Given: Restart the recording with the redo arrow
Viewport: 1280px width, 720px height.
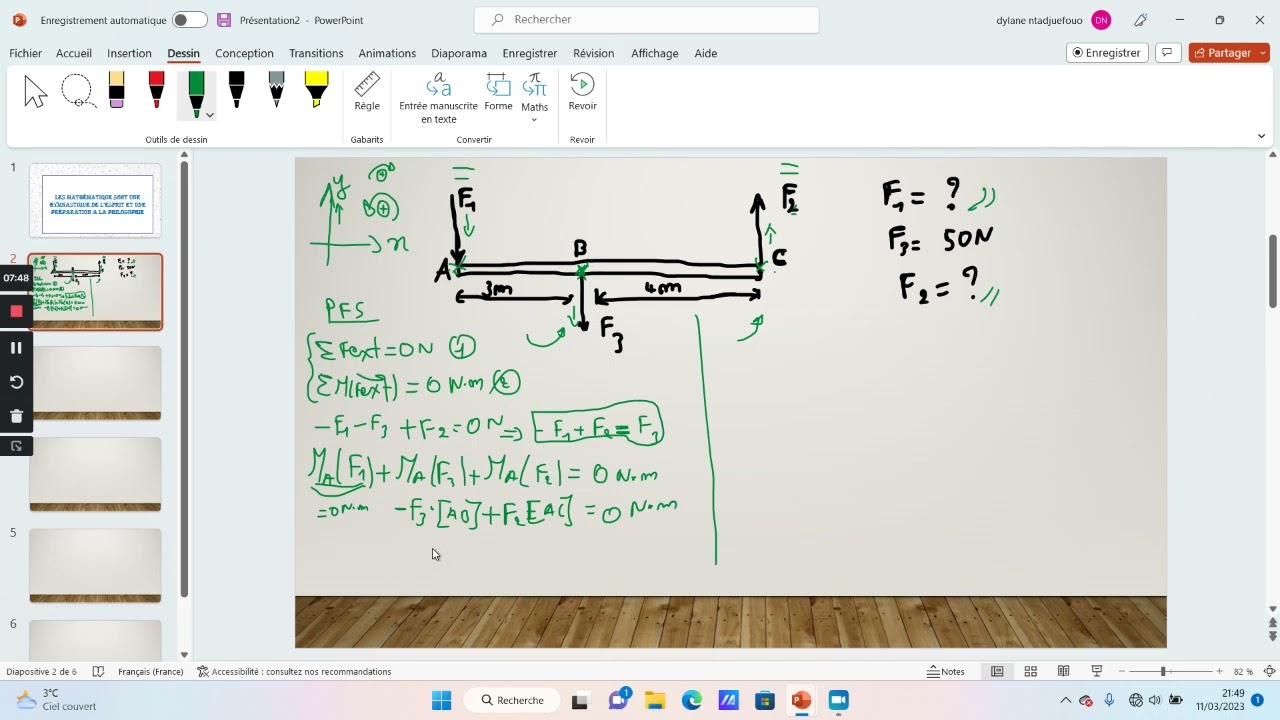Looking at the screenshot, I should [16, 382].
